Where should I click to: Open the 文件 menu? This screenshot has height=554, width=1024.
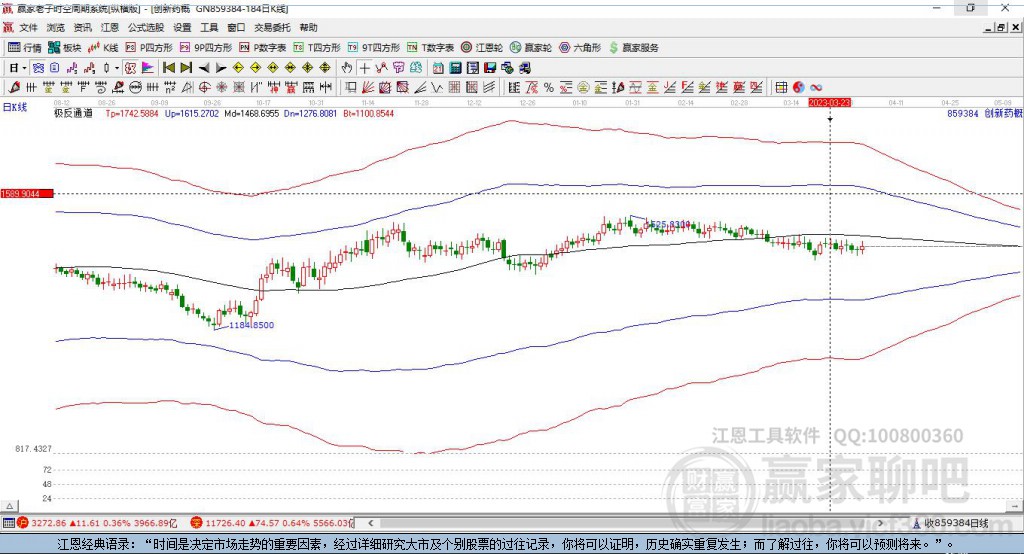click(x=28, y=27)
